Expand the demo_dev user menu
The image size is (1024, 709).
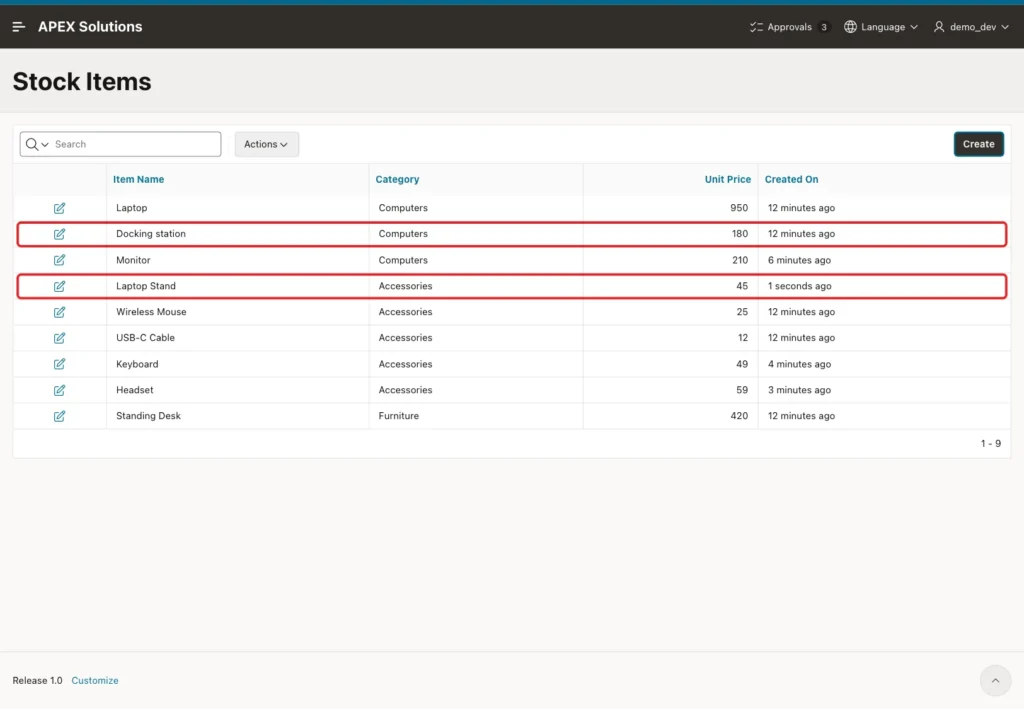[971, 27]
